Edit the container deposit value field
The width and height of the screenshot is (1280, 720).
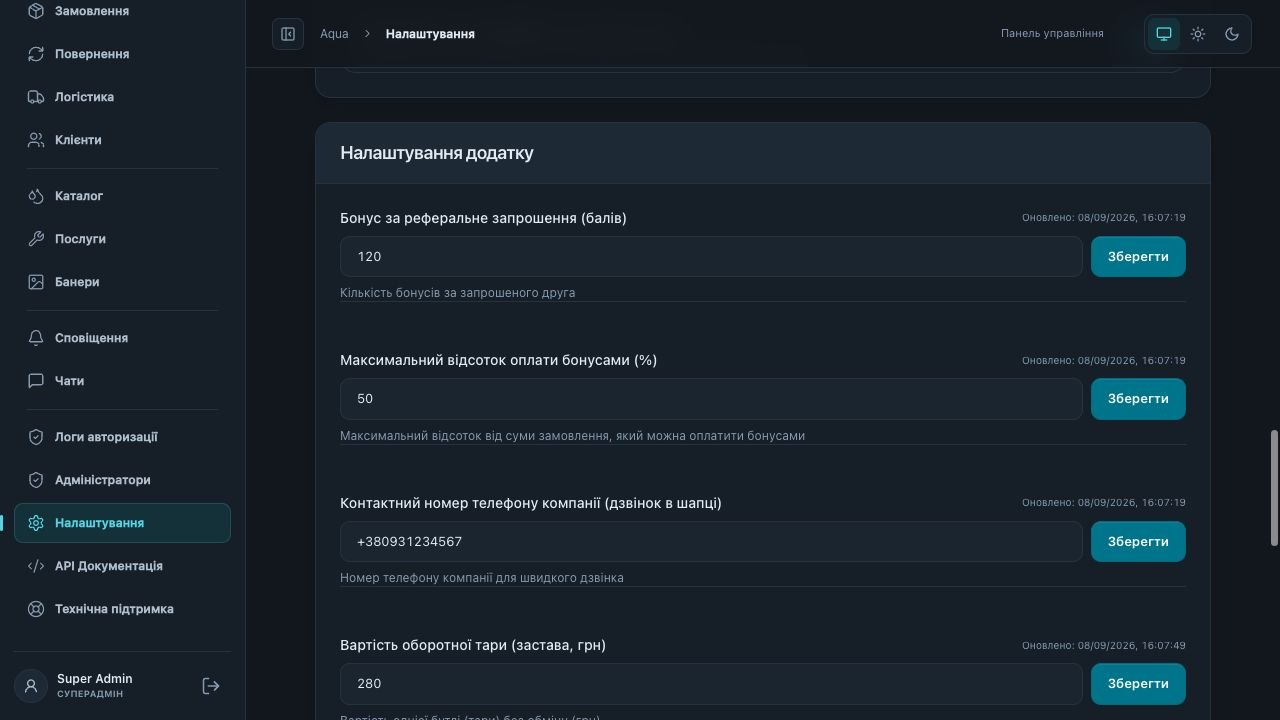[711, 684]
